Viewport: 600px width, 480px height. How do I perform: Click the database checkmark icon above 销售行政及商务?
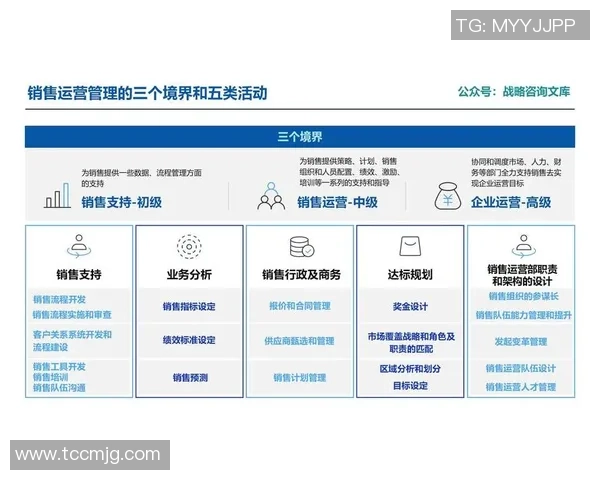(x=302, y=247)
